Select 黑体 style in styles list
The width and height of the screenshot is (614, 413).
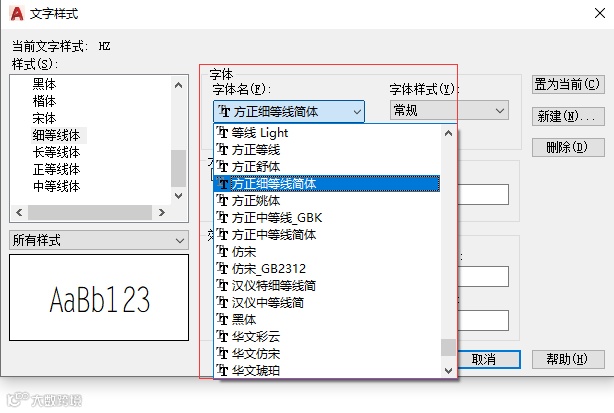pos(44,84)
